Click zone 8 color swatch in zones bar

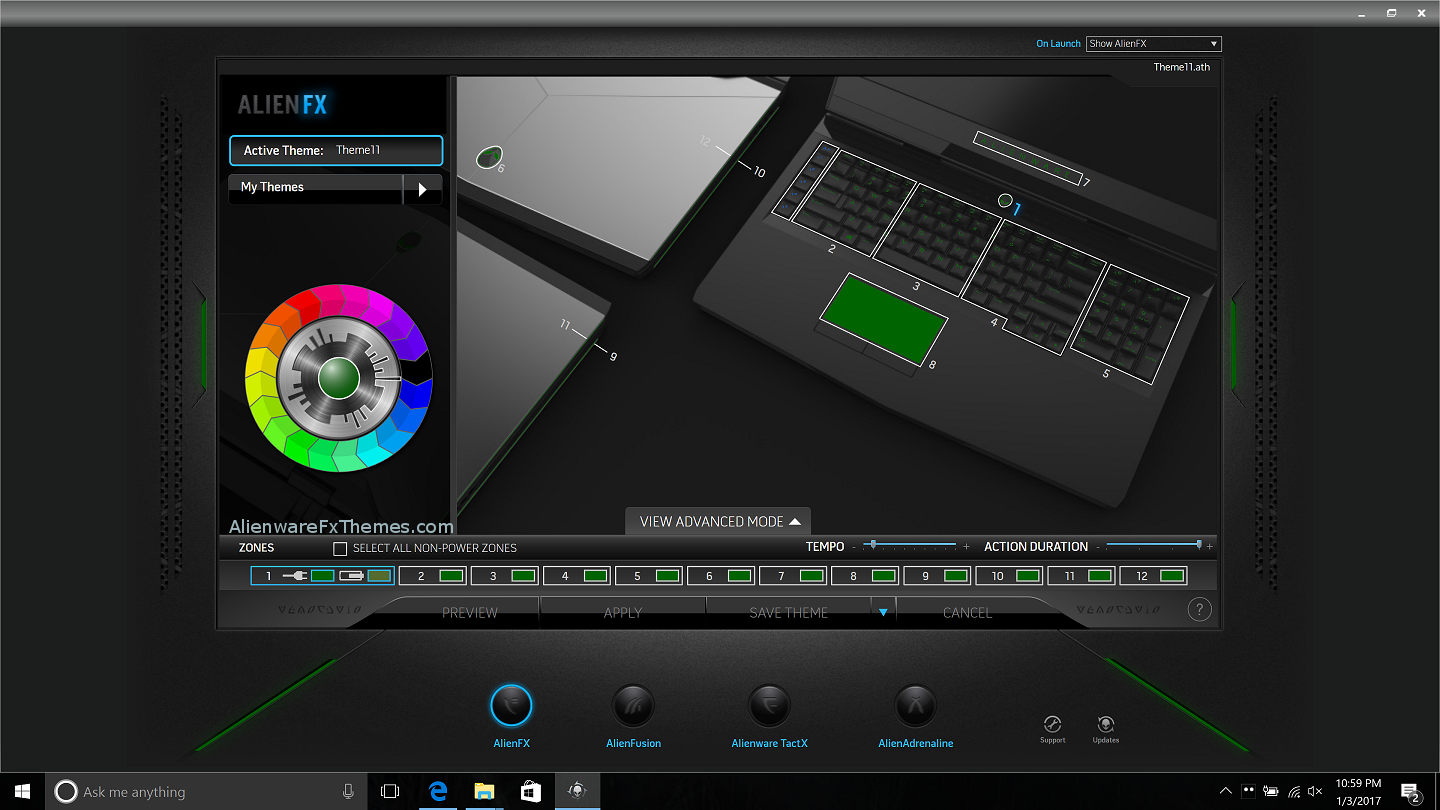(x=883, y=576)
